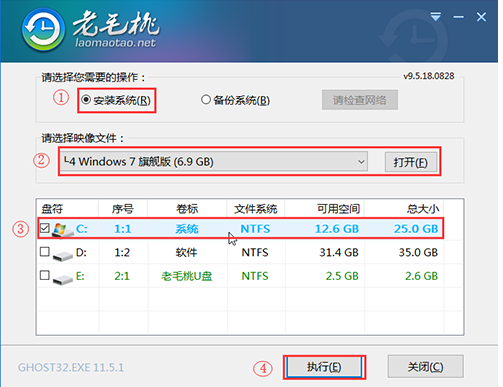
Task: Click NTFS in the C: row
Action: 255,229
